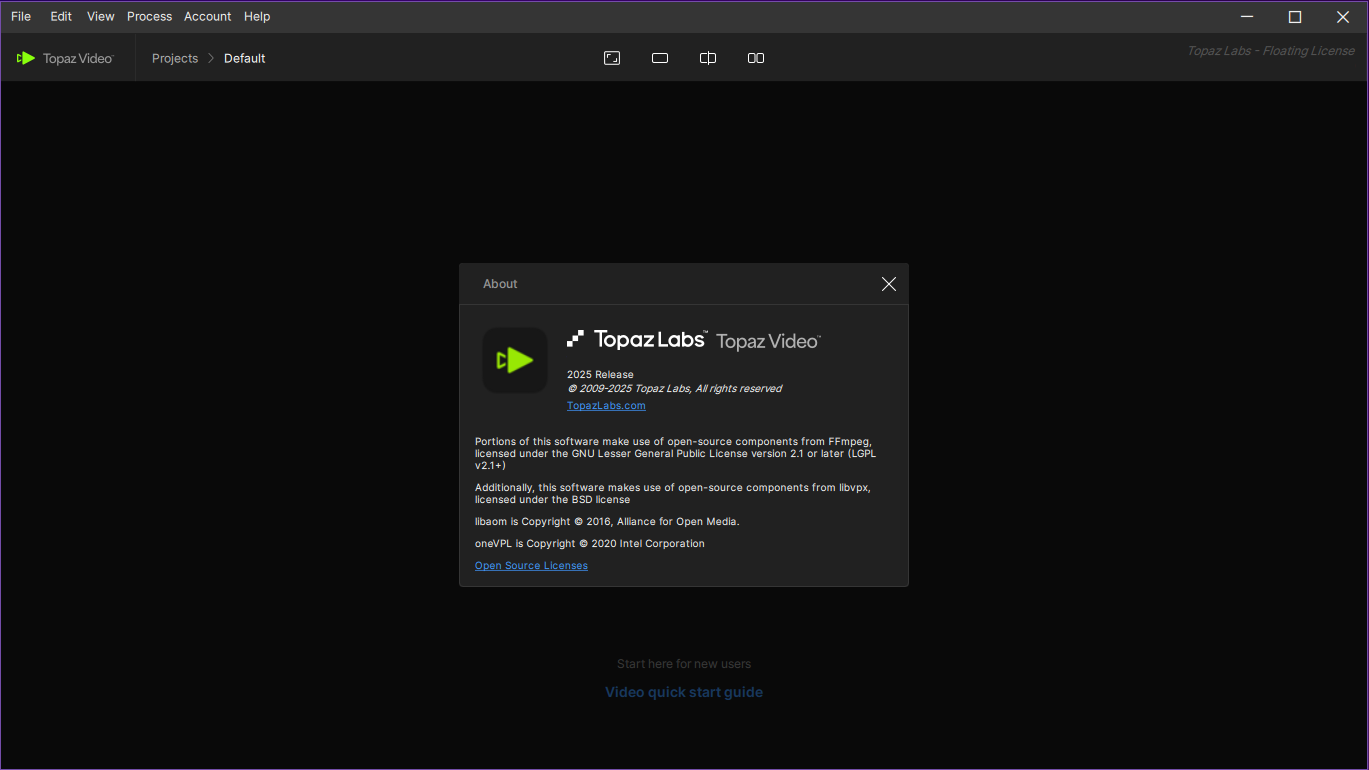Open the Help menu
The width and height of the screenshot is (1369, 770).
[257, 16]
